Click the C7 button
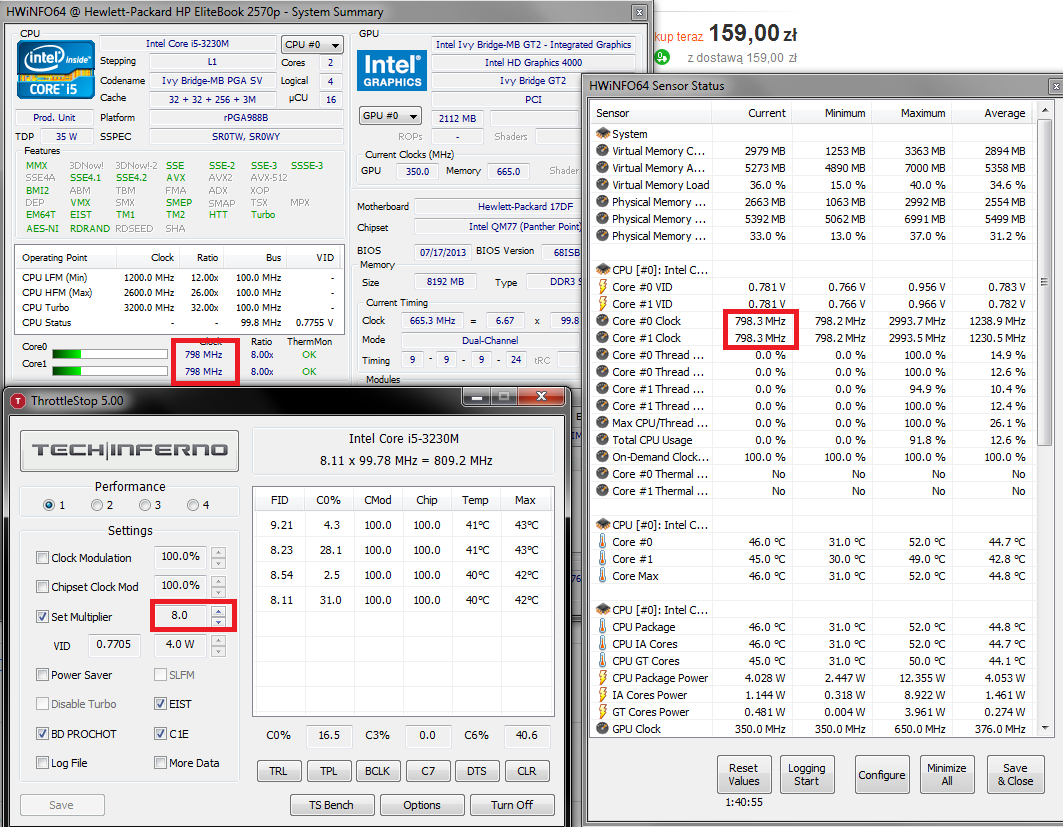Viewport: 1063px width, 827px height. [x=427, y=771]
